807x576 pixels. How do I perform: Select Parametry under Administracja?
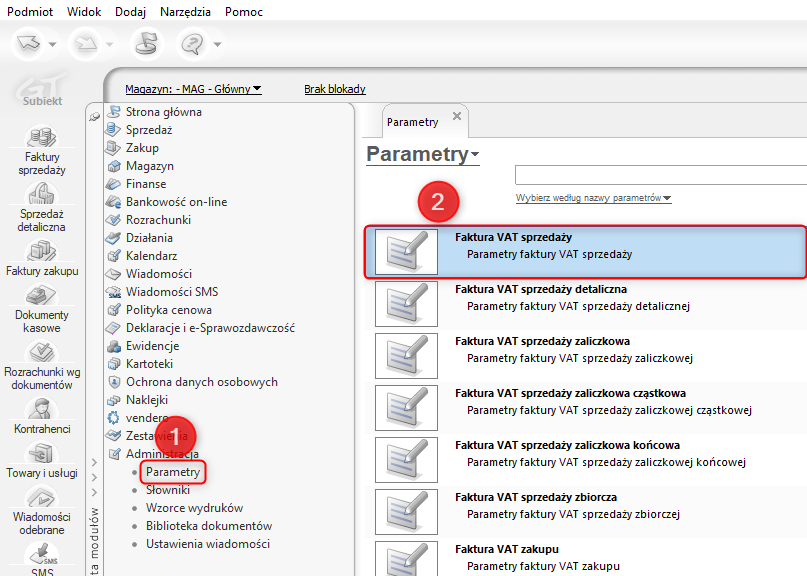tap(173, 472)
